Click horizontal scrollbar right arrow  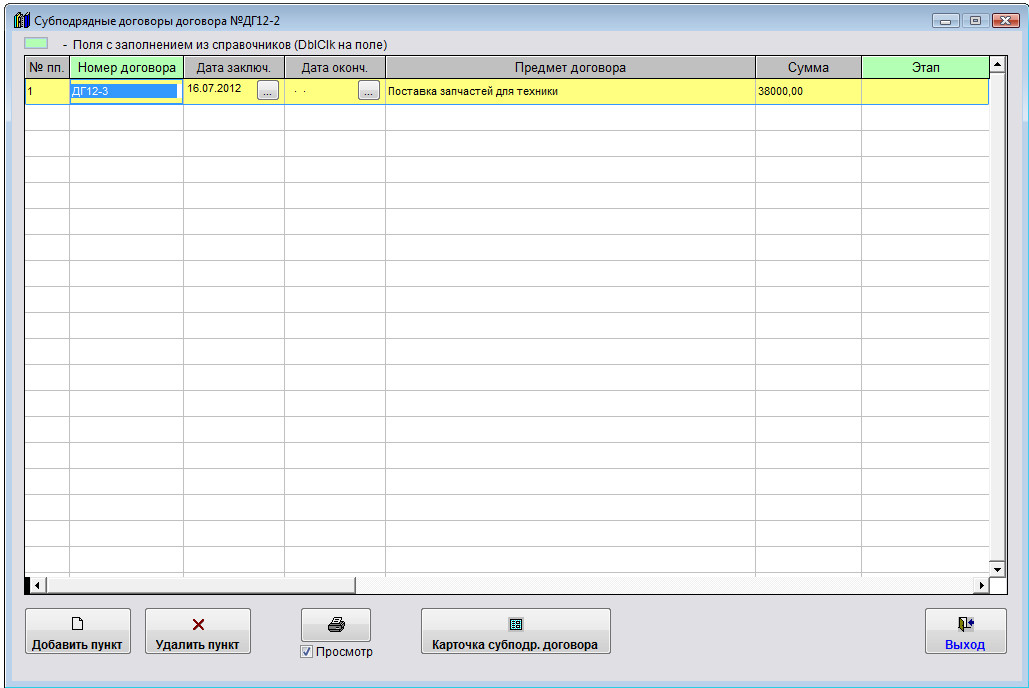click(x=981, y=585)
